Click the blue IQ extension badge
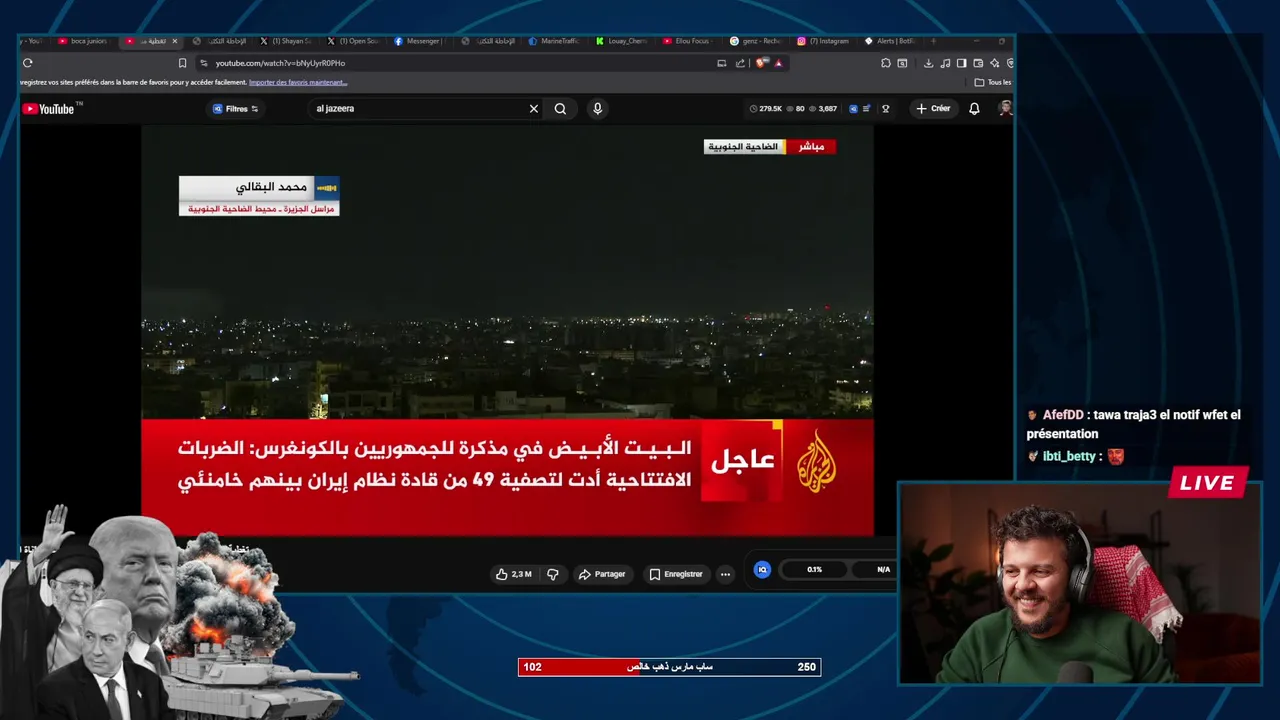This screenshot has width=1280, height=720. [x=762, y=569]
